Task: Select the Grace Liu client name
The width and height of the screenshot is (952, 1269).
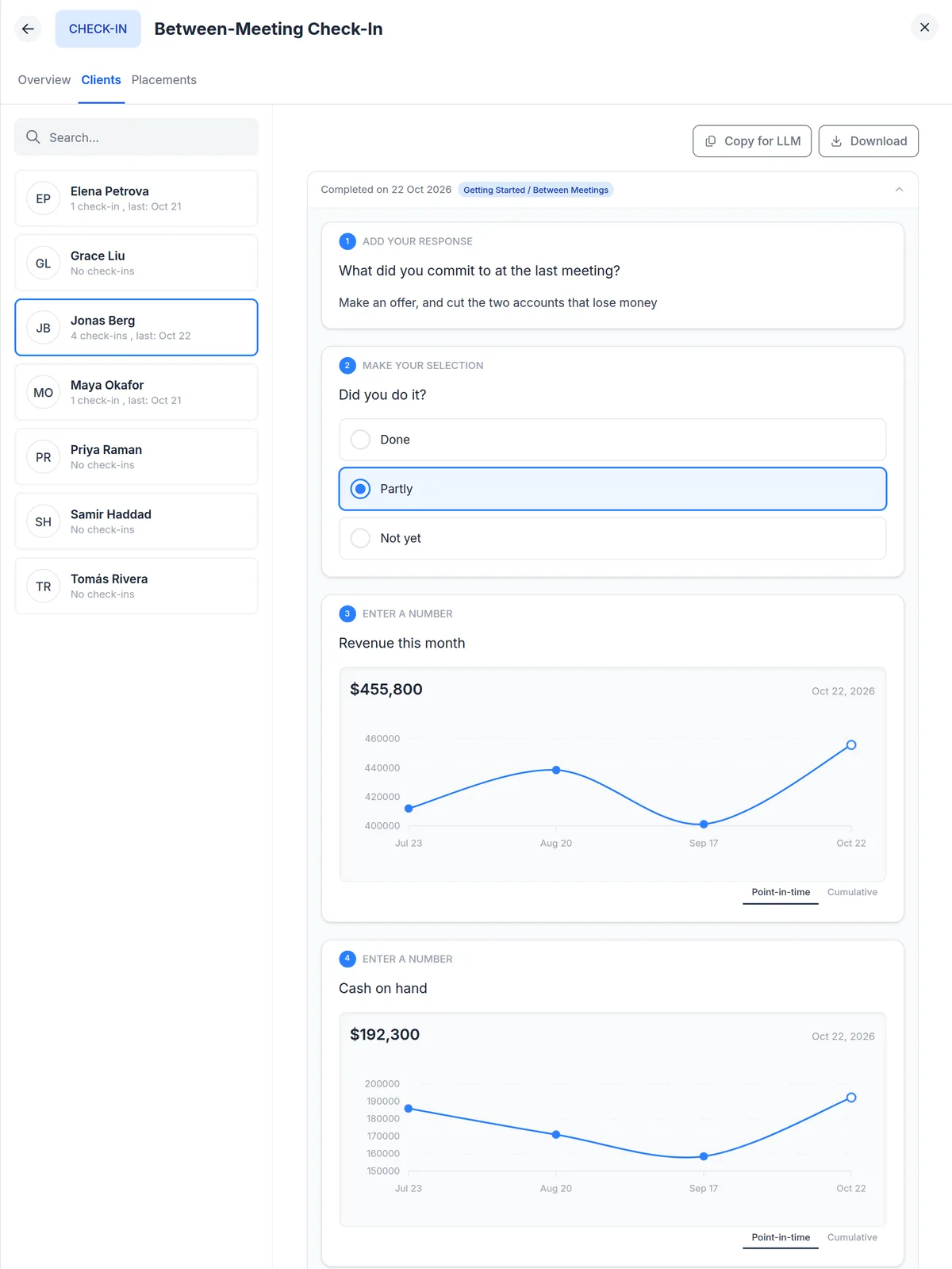Action: click(x=98, y=256)
